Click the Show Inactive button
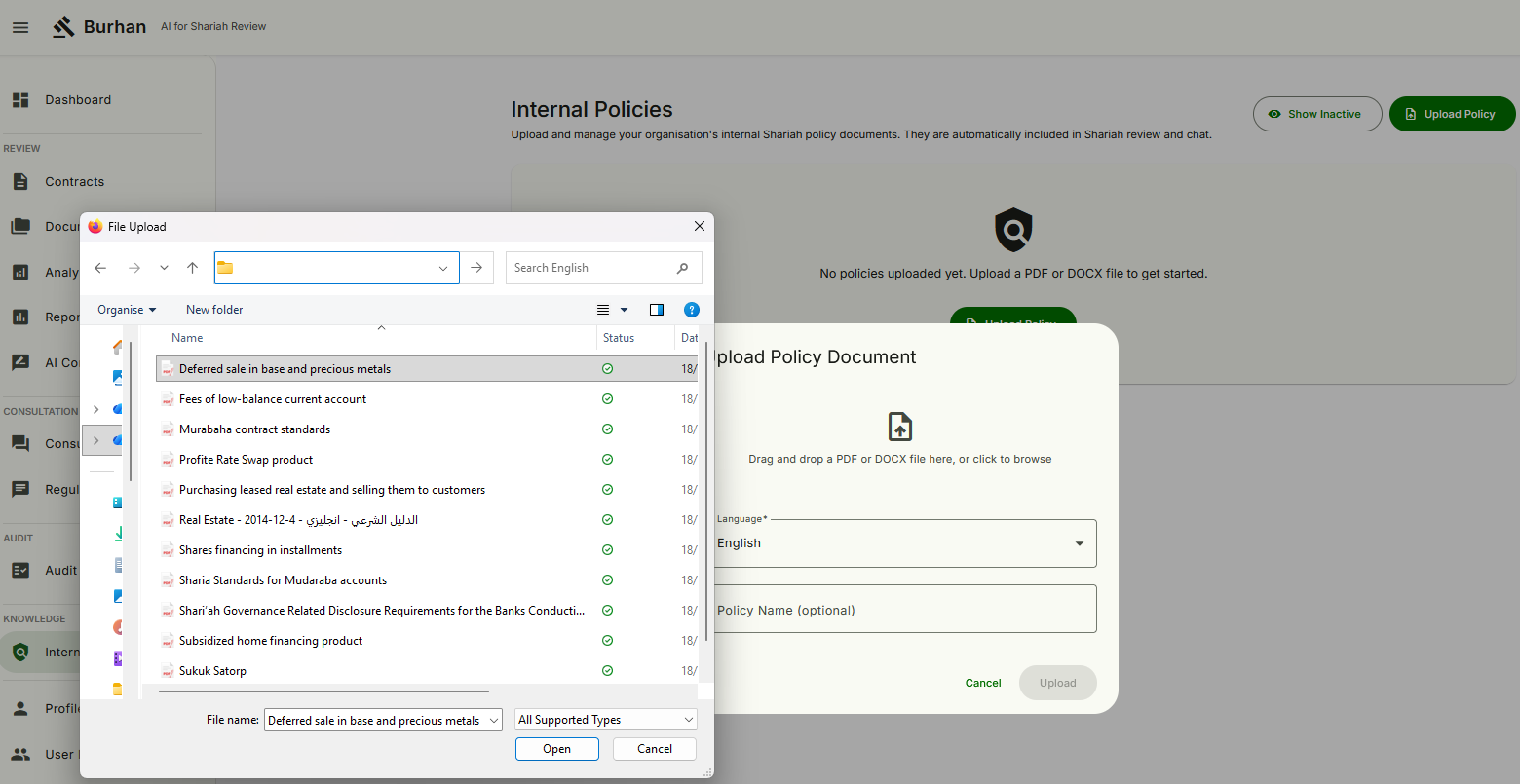Screen dimensions: 1520x784 pos(1317,114)
